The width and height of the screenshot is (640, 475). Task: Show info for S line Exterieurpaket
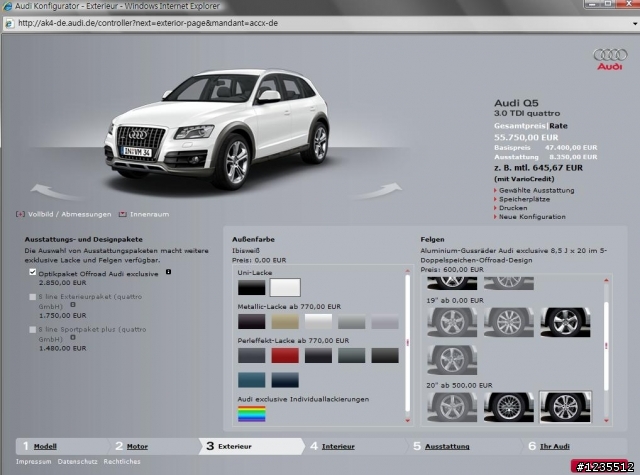(x=73, y=304)
